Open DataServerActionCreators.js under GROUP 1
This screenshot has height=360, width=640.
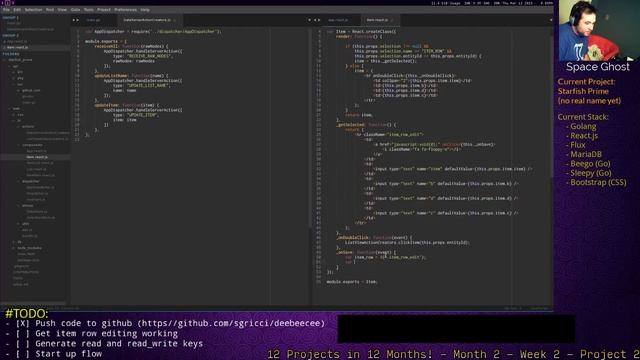click(30, 29)
